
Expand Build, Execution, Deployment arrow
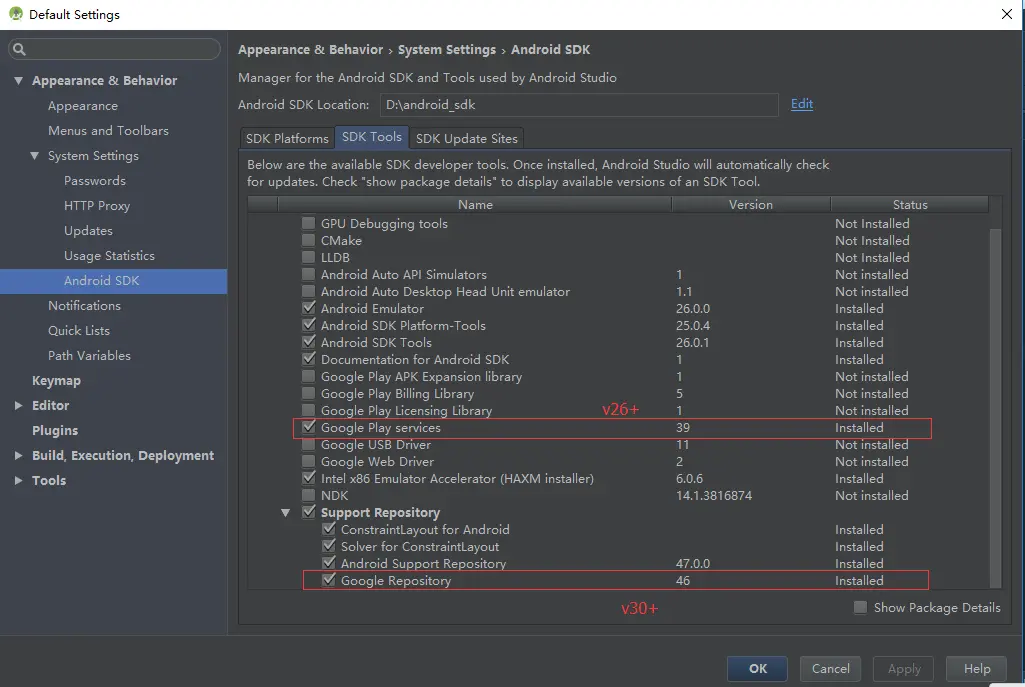pyautogui.click(x=18, y=456)
